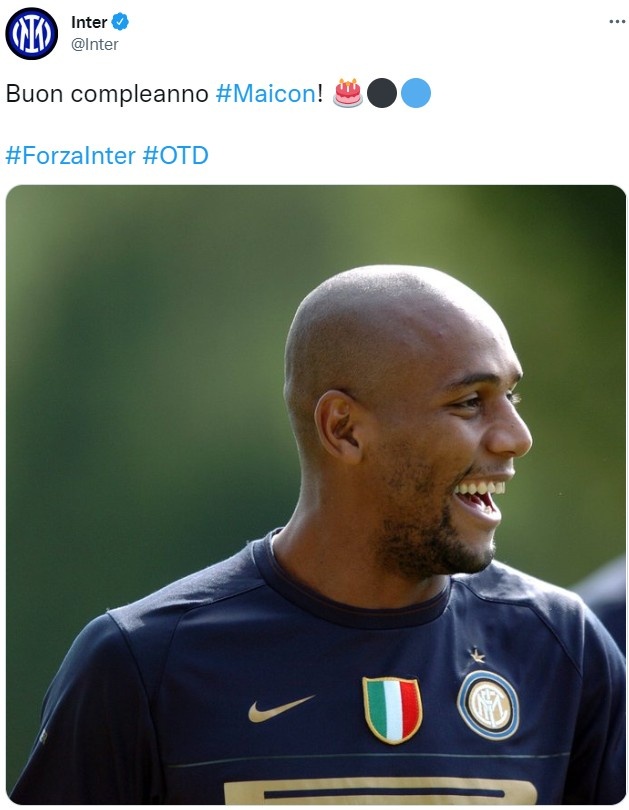Open the tweet photo in full view
This screenshot has width=629, height=810.
[x=316, y=494]
